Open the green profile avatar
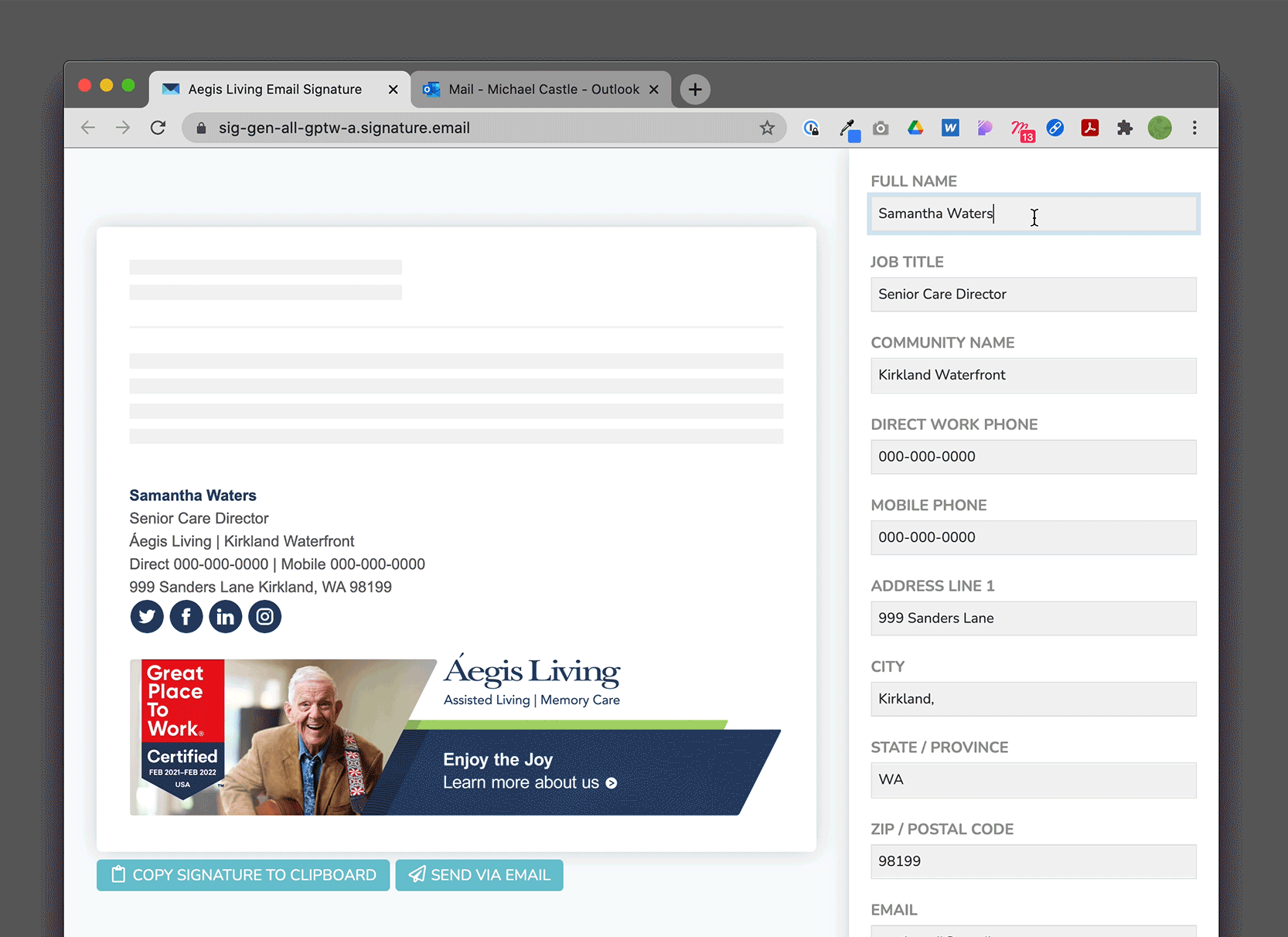 [1160, 128]
